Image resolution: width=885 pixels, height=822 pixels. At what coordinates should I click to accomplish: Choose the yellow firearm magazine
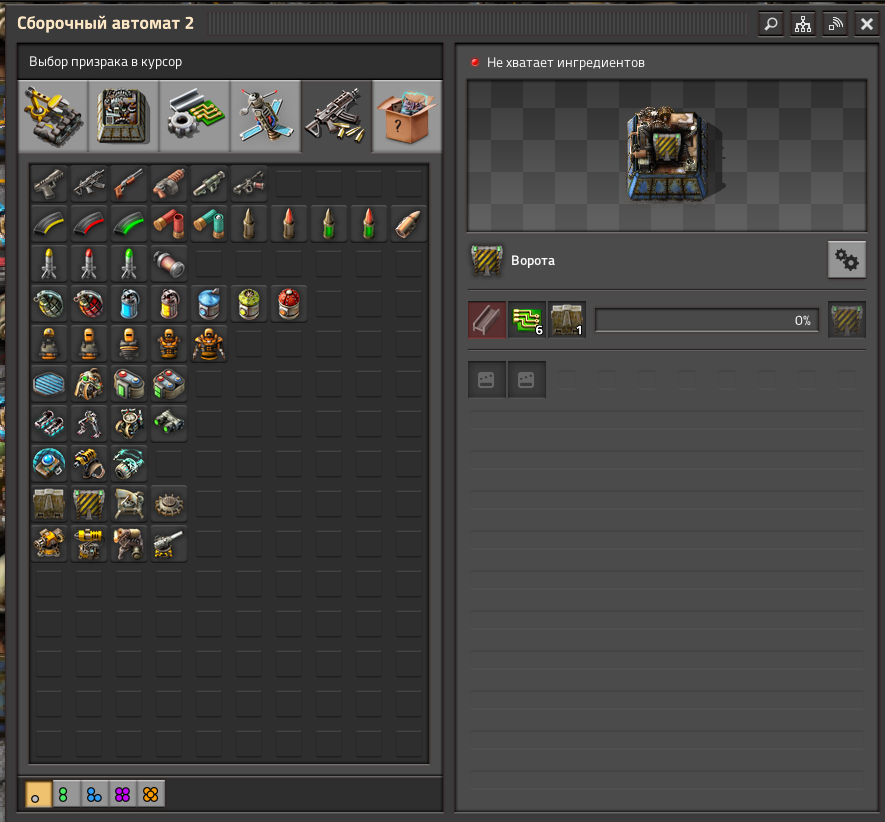49,224
